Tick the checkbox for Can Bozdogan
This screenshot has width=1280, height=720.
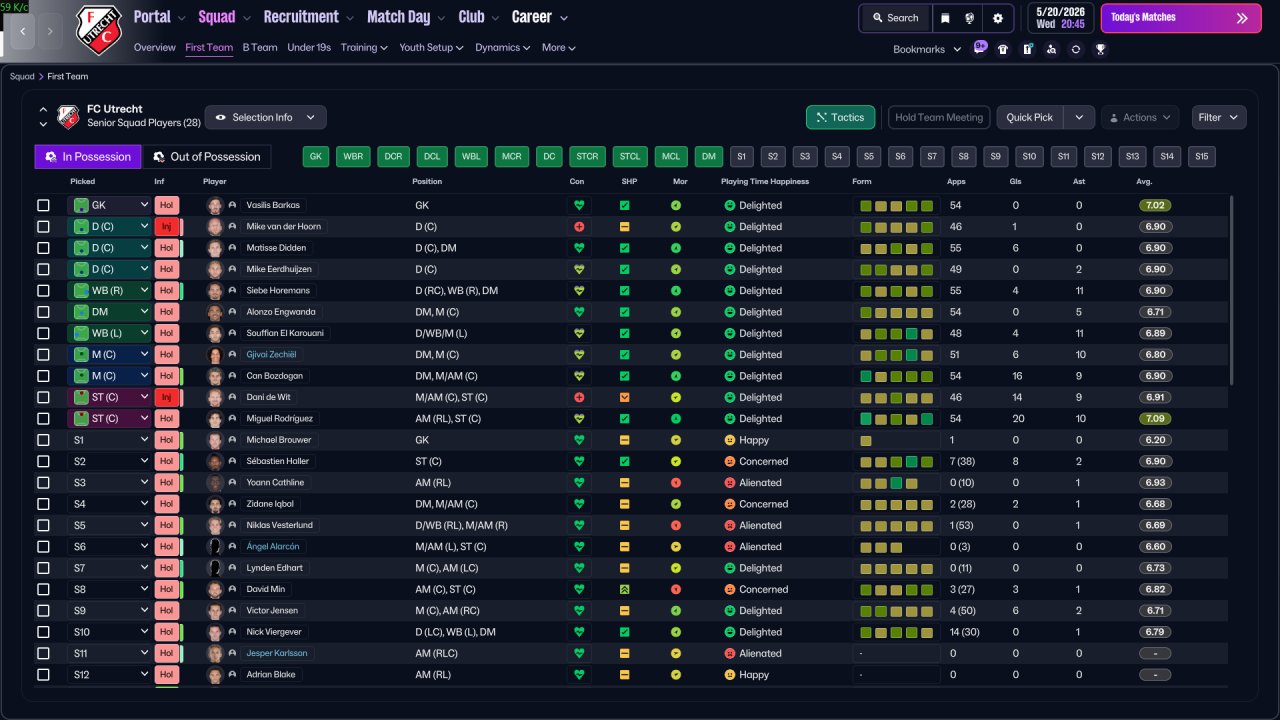click(43, 376)
